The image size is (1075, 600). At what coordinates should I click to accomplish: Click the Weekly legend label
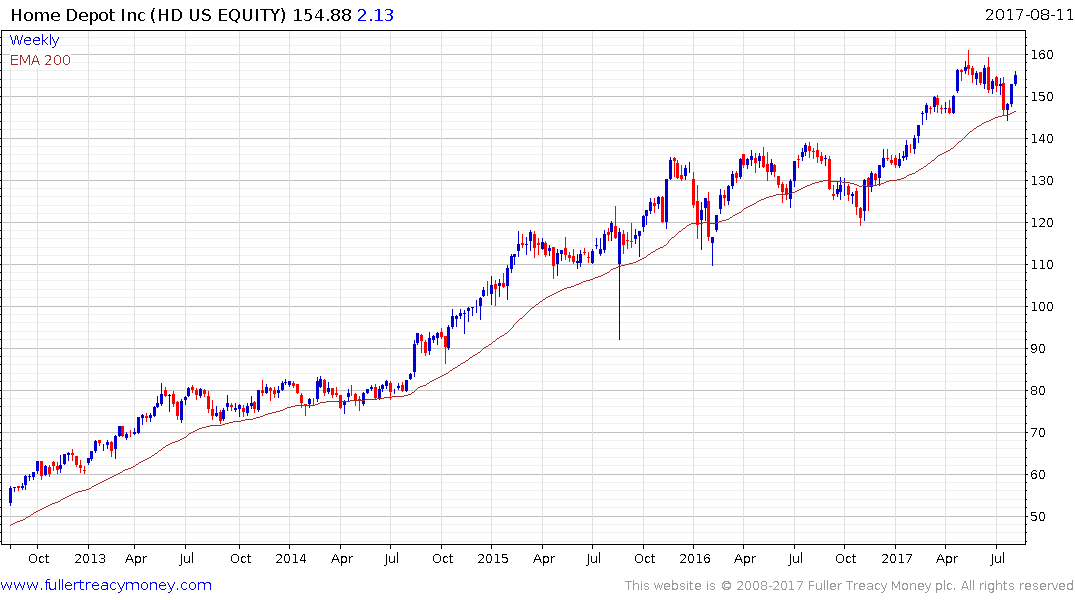[x=34, y=40]
